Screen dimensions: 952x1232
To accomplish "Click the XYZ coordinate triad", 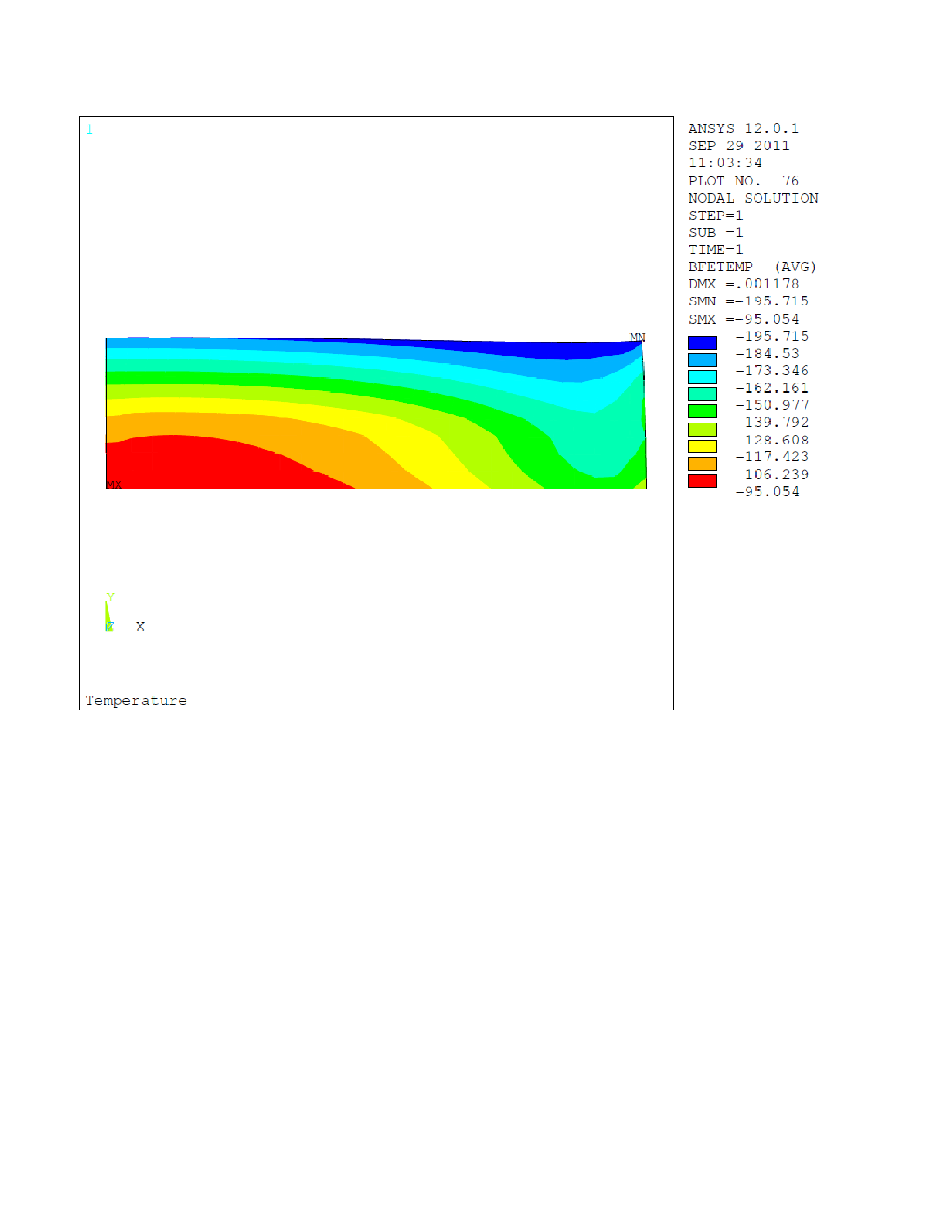I will click(x=124, y=612).
